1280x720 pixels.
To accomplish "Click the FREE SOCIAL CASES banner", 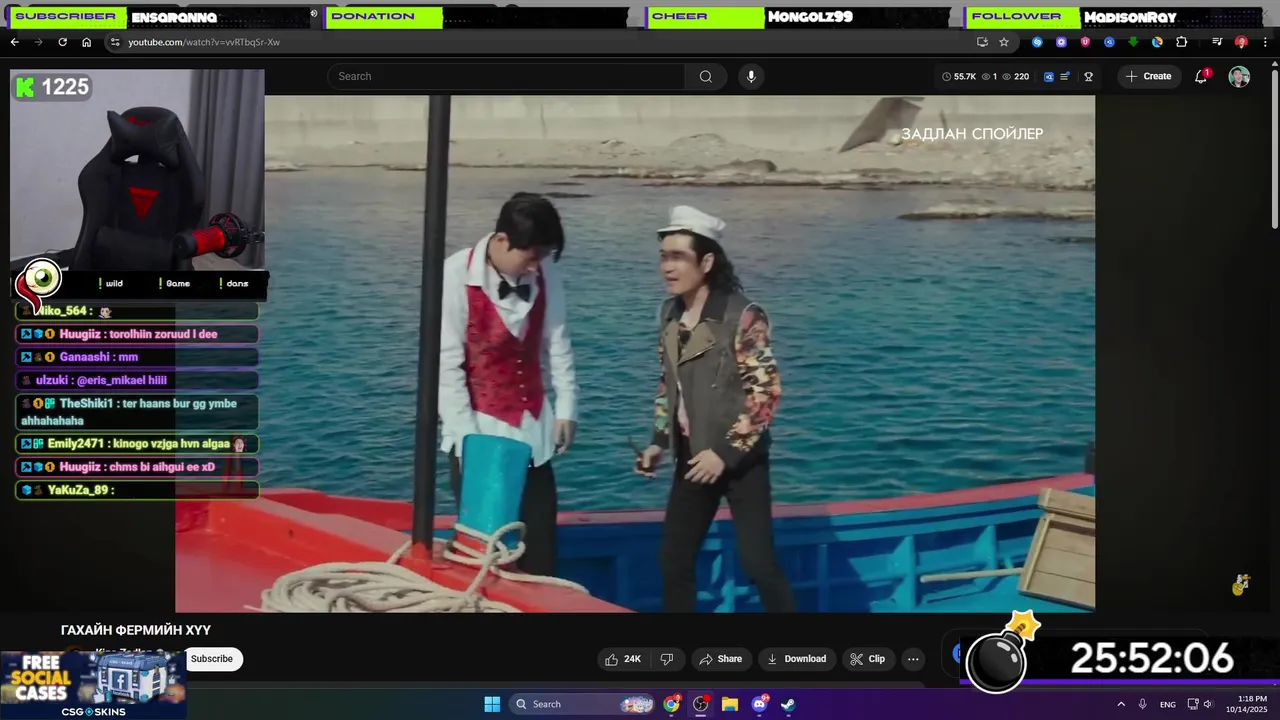I will pyautogui.click(x=93, y=685).
